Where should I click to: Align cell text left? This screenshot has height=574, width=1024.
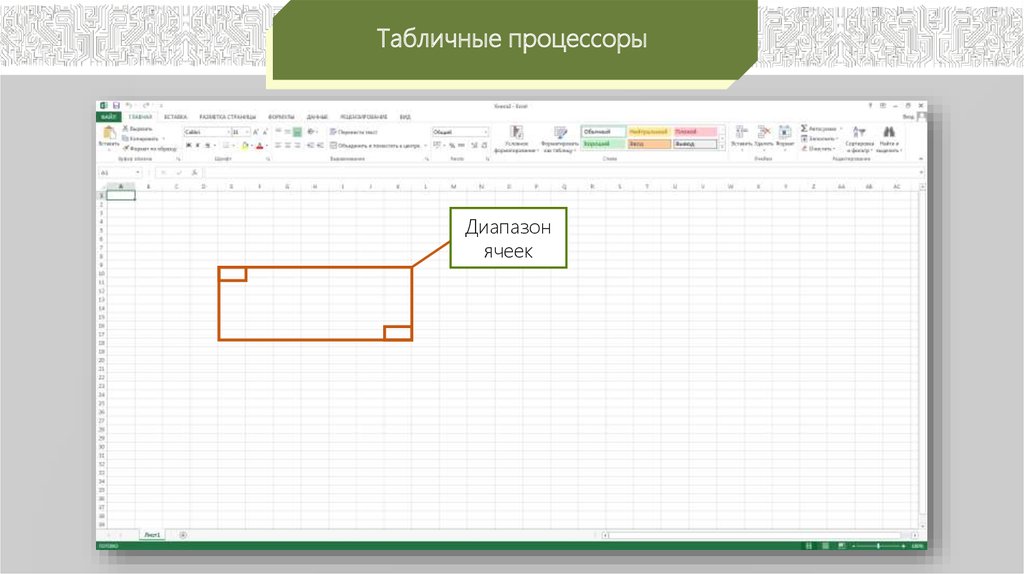click(x=278, y=146)
